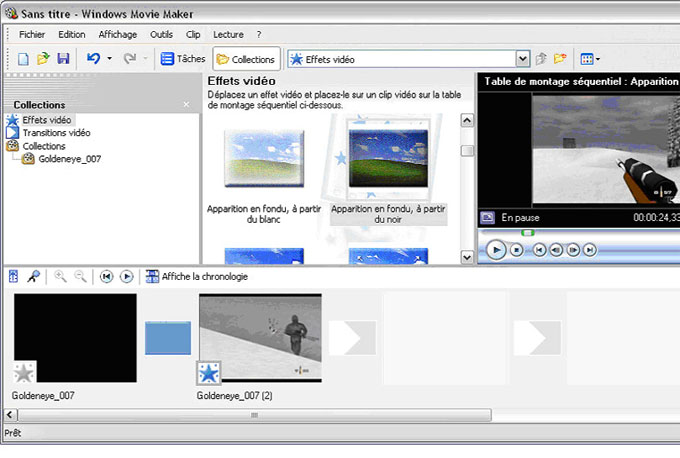
Task: Undo the last action
Action: coord(93,59)
